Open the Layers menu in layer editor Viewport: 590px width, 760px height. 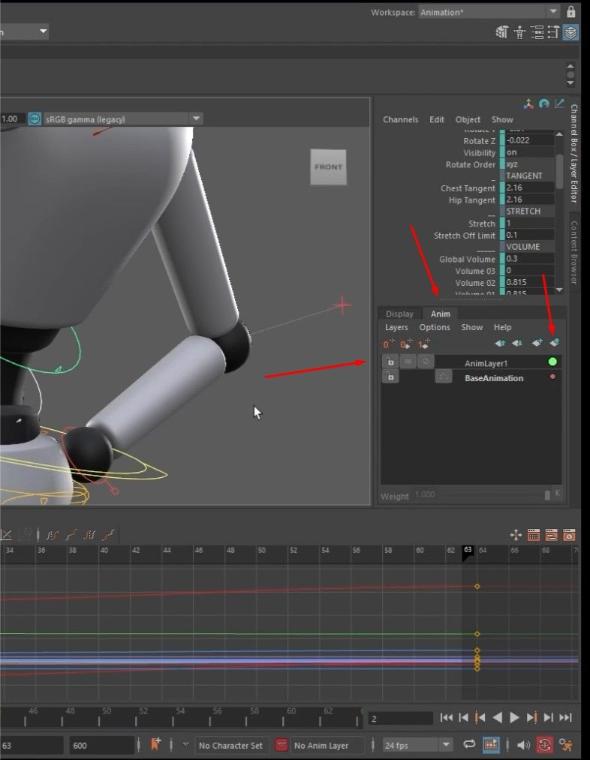point(396,328)
